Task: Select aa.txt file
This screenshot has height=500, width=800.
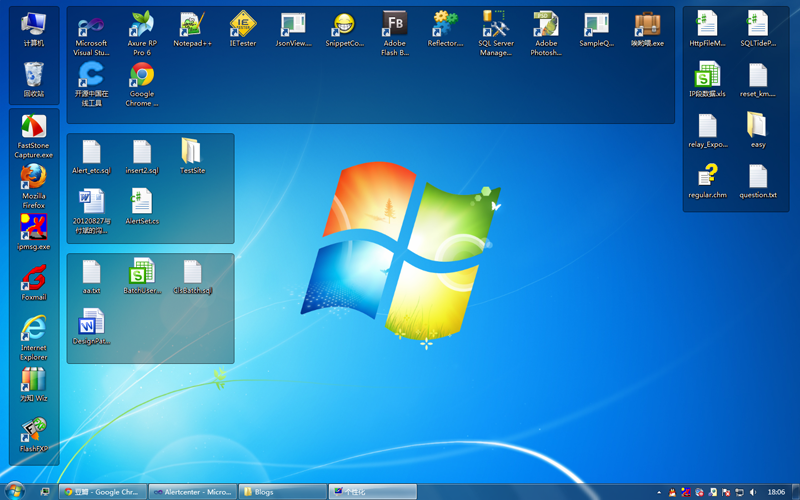Action: 91,277
